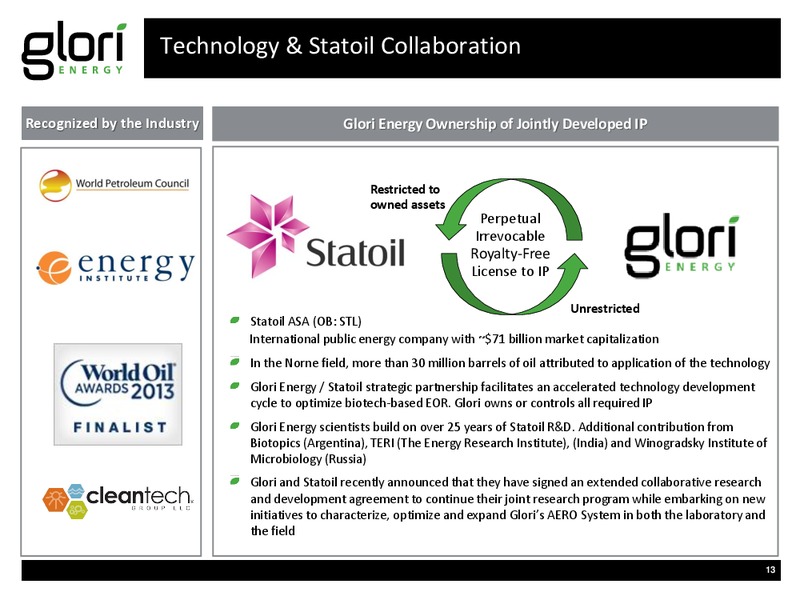Click the 'strategic partnership facilitates' bullet text
Viewport: 800px width, 600px height.
click(503, 395)
